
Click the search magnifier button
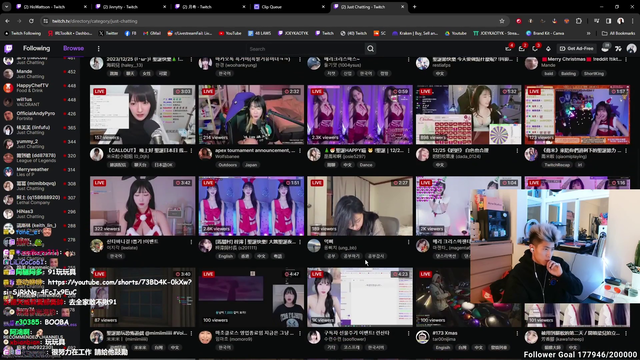[370, 49]
